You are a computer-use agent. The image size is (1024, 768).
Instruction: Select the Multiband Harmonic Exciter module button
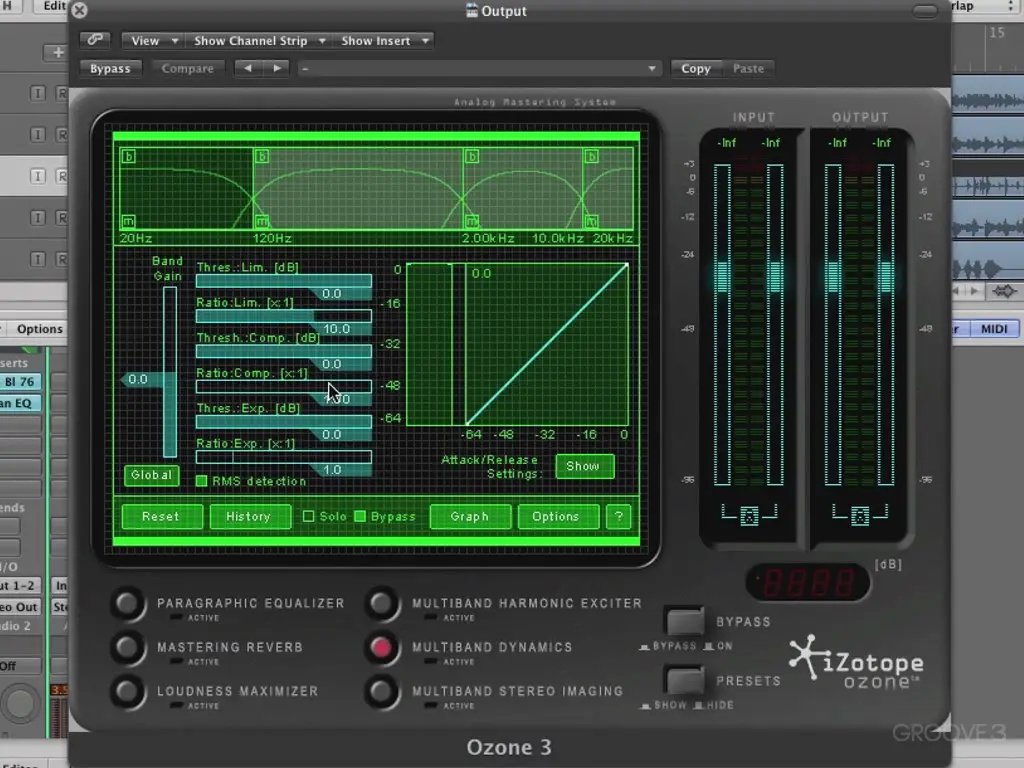click(382, 604)
